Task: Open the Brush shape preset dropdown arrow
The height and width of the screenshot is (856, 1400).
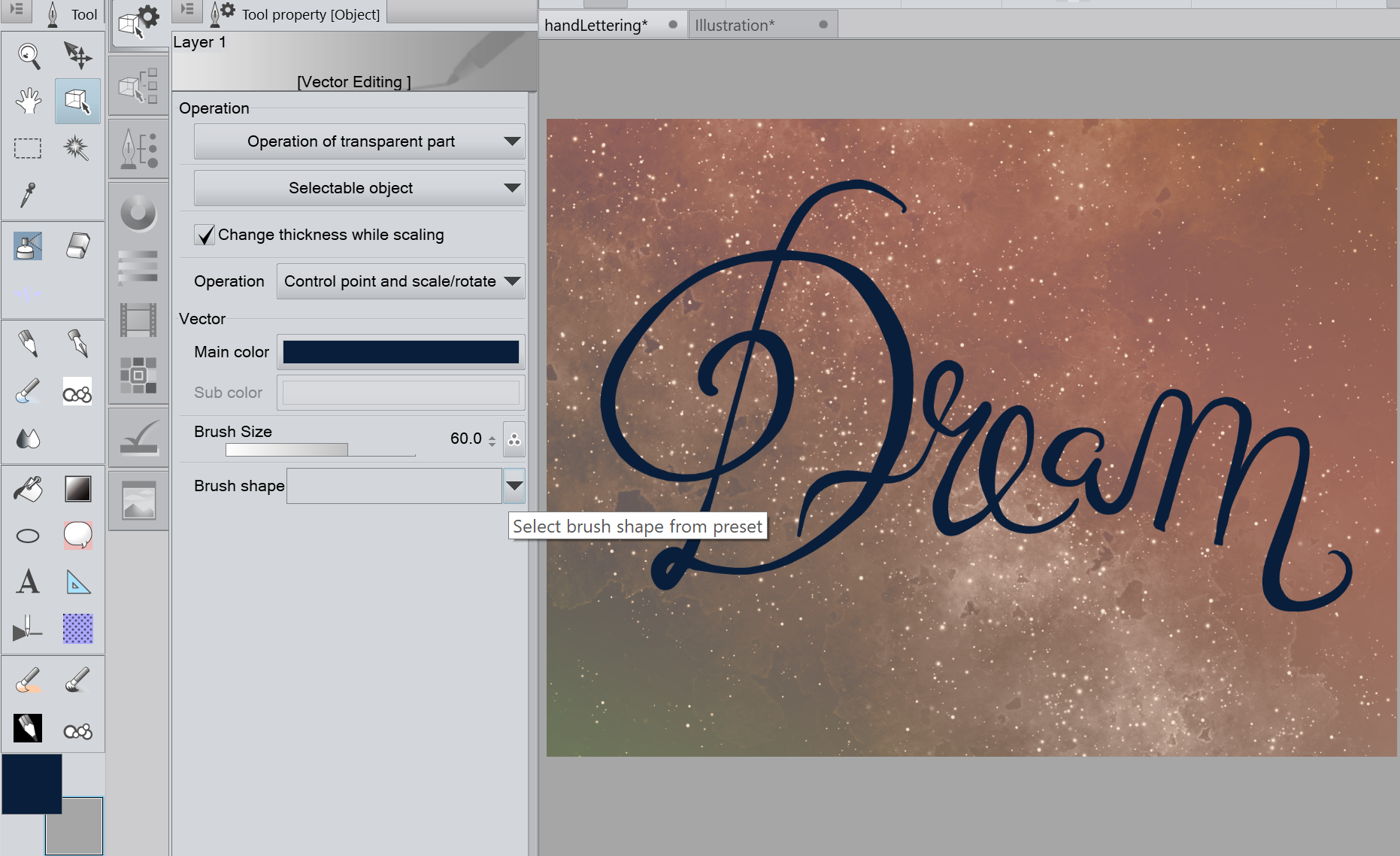Action: pyautogui.click(x=514, y=486)
